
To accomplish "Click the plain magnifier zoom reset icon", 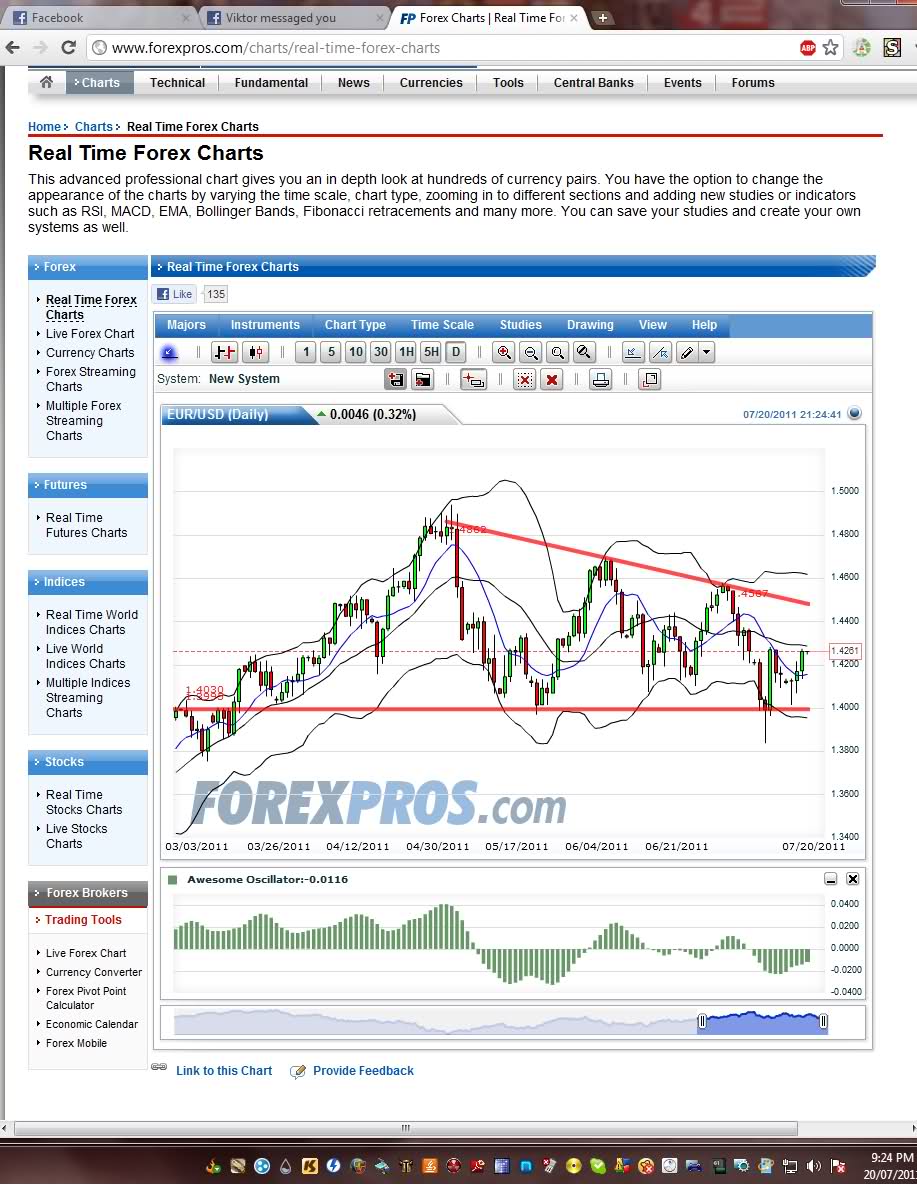I will (558, 352).
